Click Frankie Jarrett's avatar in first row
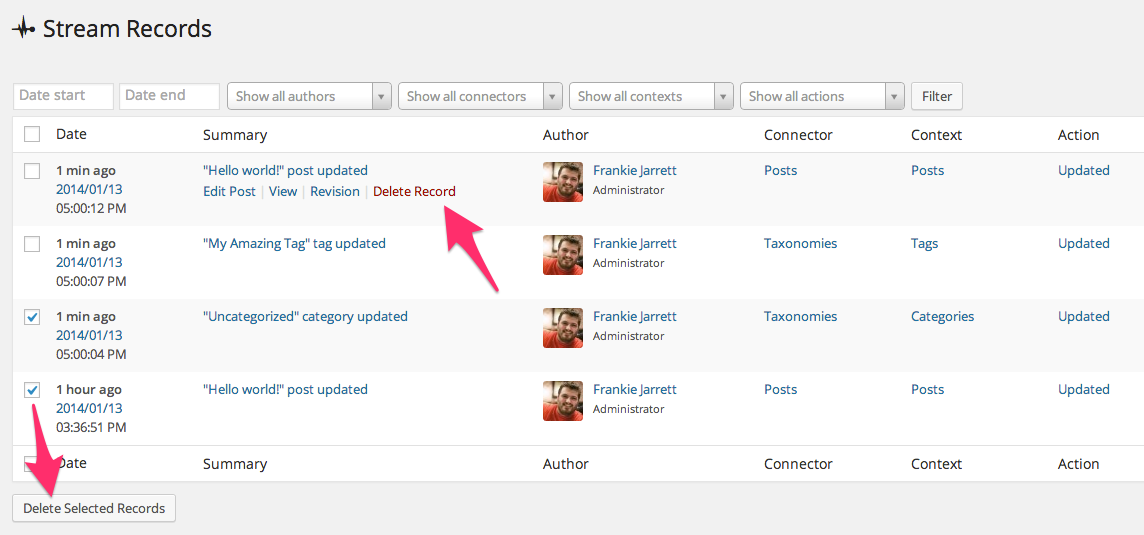 pyautogui.click(x=563, y=182)
